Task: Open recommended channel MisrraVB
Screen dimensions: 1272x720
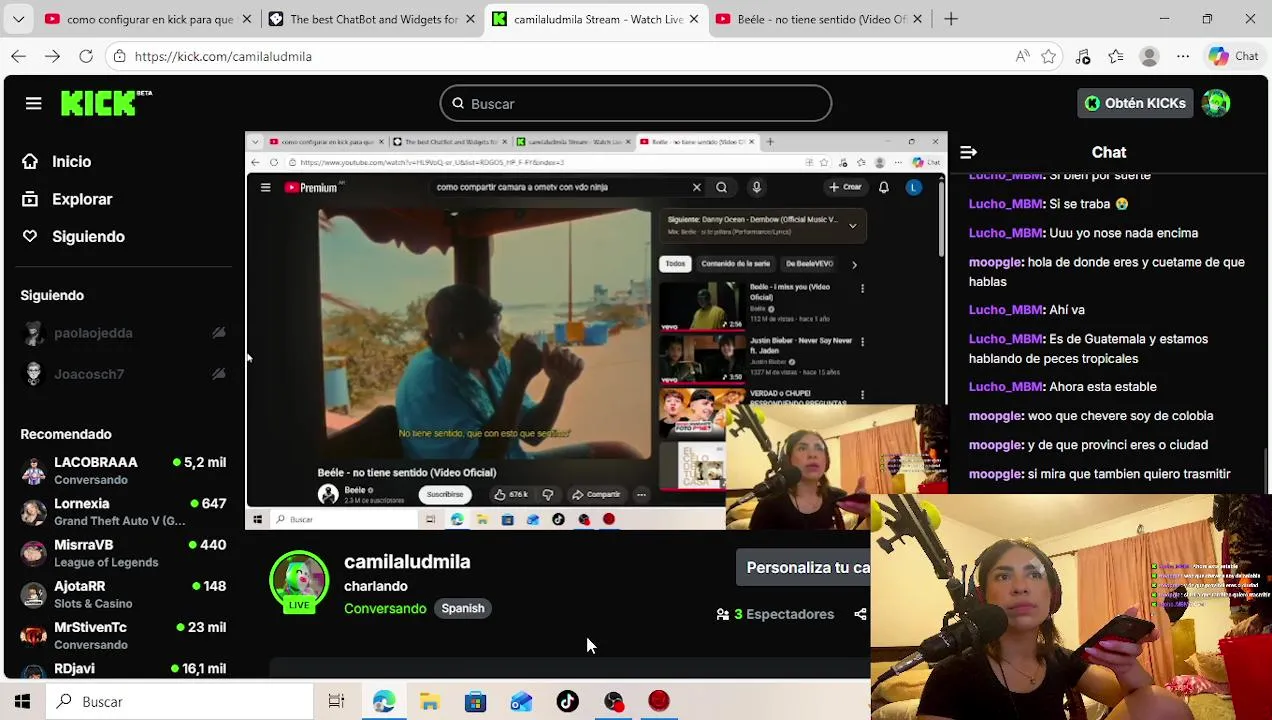Action: [x=124, y=552]
